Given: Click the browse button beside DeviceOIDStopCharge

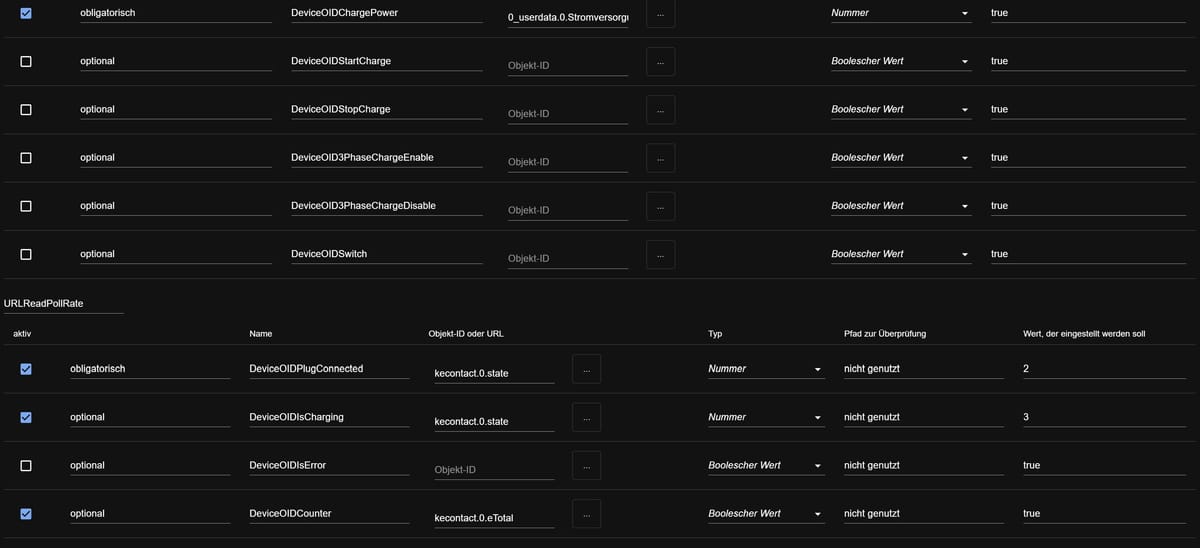Looking at the screenshot, I should tap(660, 109).
